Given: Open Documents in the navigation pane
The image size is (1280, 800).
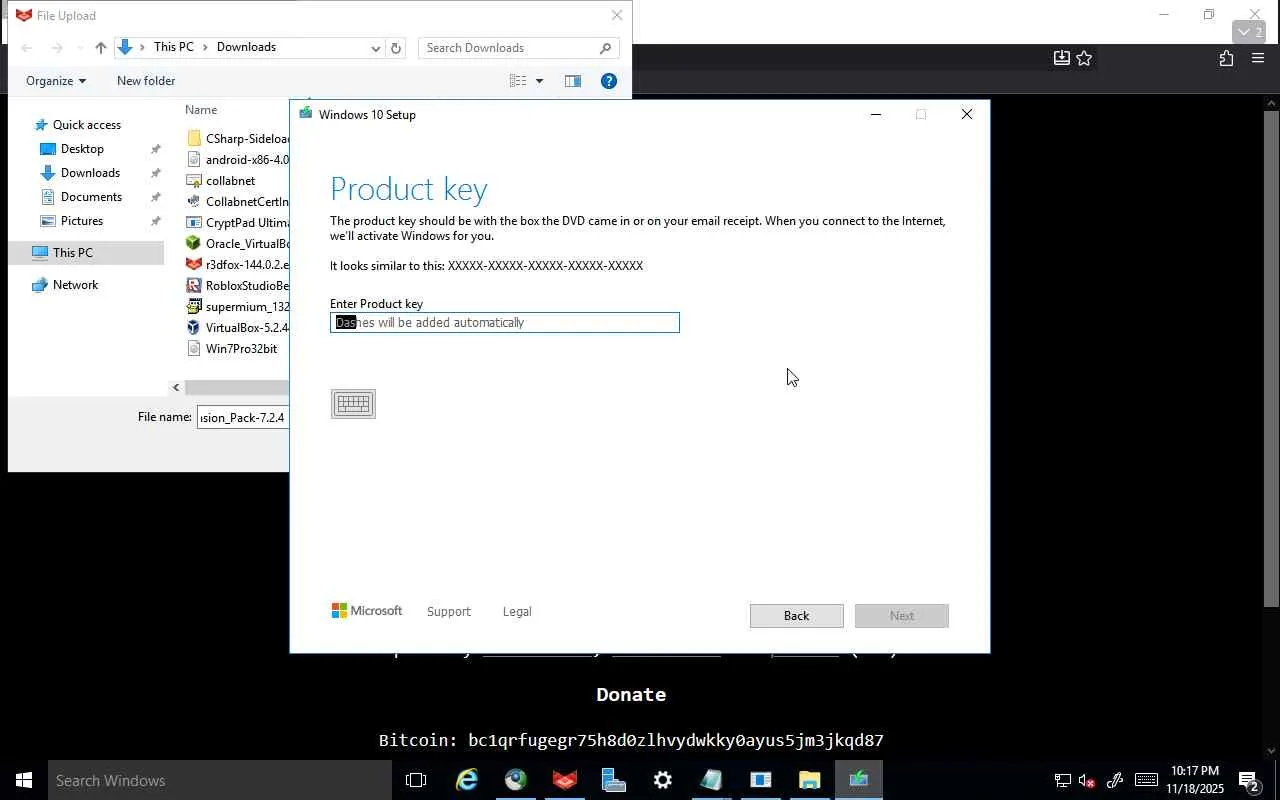Looking at the screenshot, I should tap(91, 197).
